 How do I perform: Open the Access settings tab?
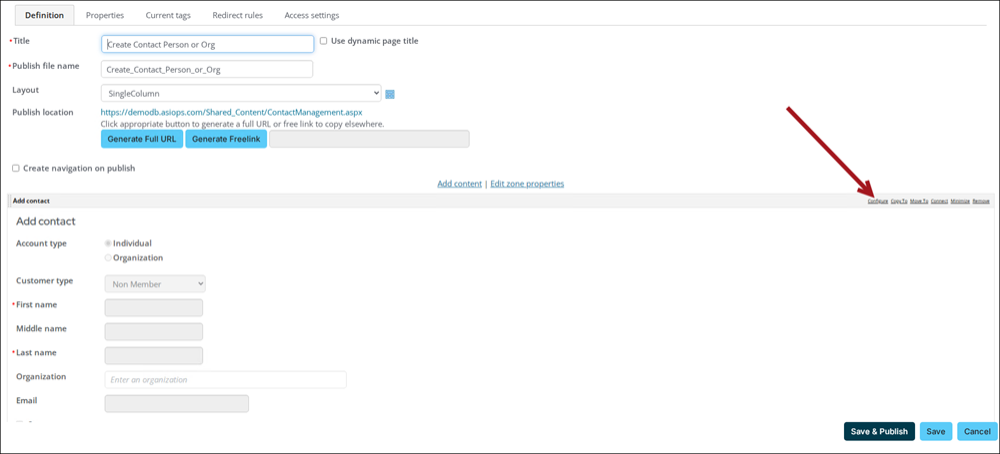(311, 16)
